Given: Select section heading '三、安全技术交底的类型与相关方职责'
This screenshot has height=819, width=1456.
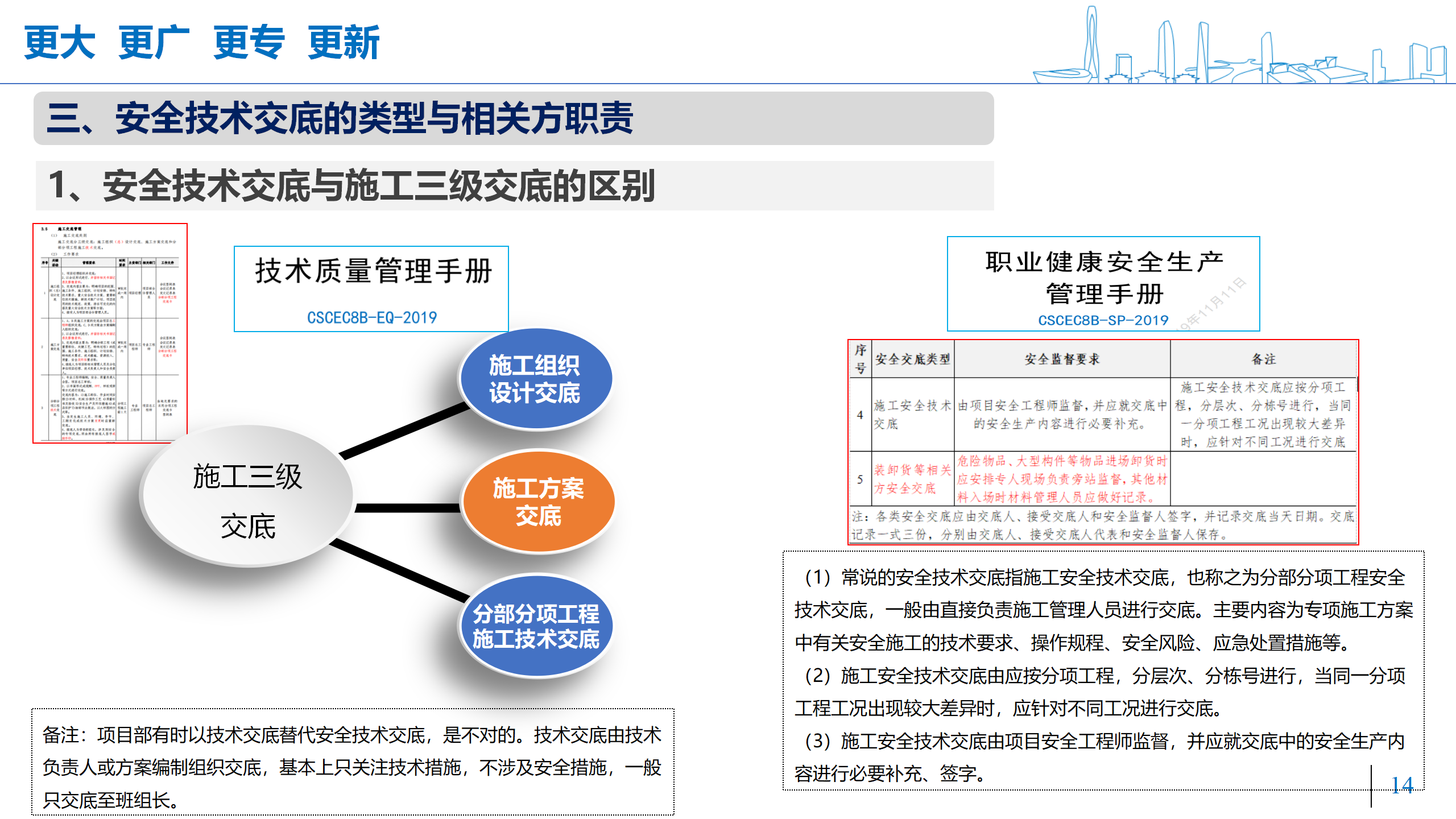Looking at the screenshot, I should click(x=340, y=118).
